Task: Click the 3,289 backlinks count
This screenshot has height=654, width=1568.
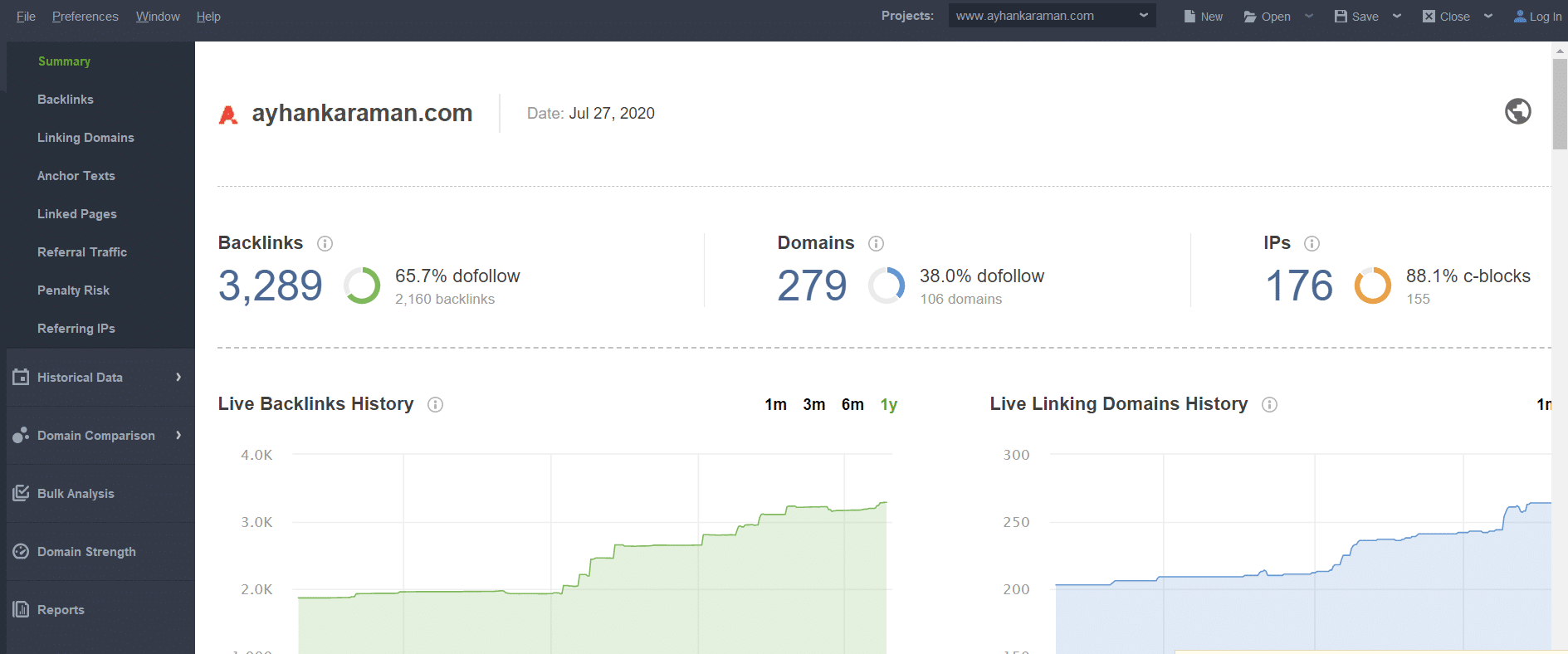Action: pyautogui.click(x=271, y=286)
